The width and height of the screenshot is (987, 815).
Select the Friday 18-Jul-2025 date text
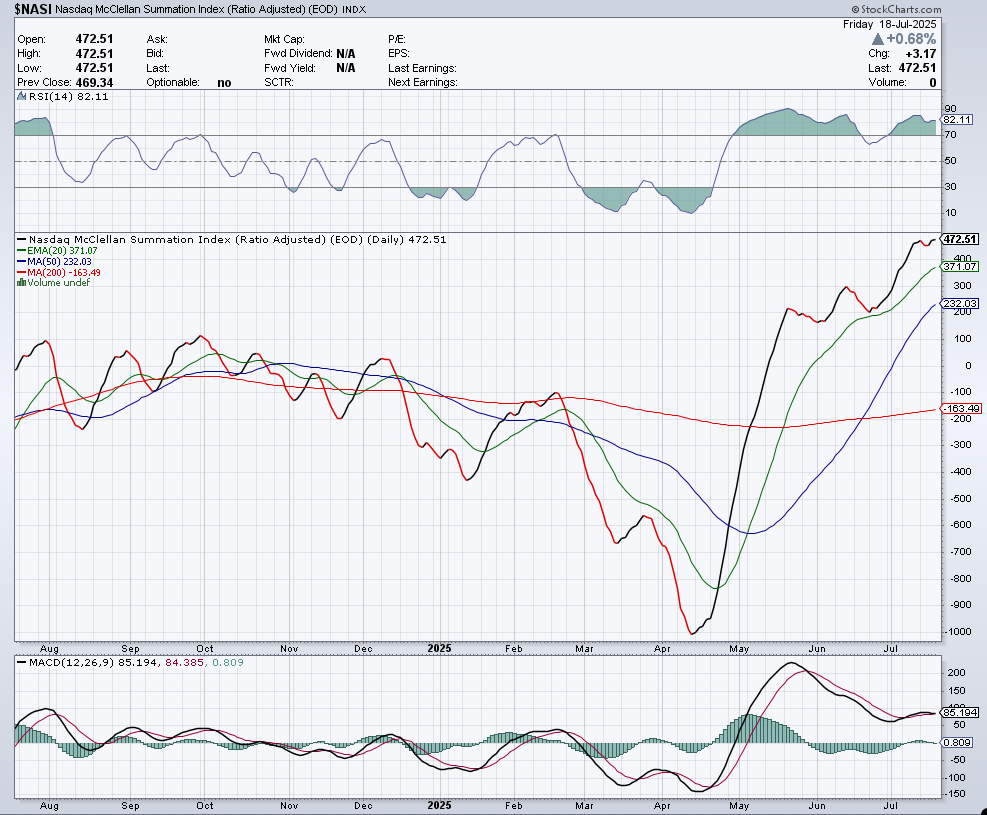click(889, 24)
